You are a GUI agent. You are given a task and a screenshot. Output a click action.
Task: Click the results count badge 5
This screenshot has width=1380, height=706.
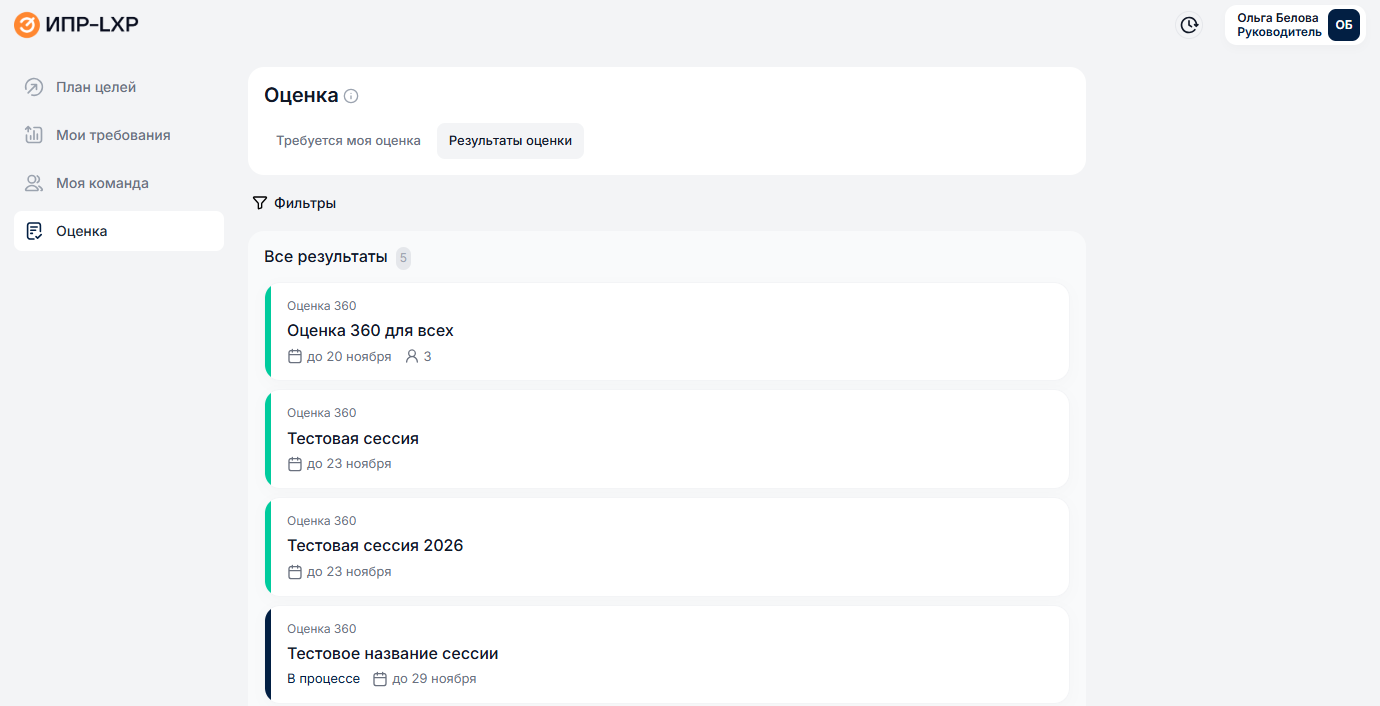point(403,258)
